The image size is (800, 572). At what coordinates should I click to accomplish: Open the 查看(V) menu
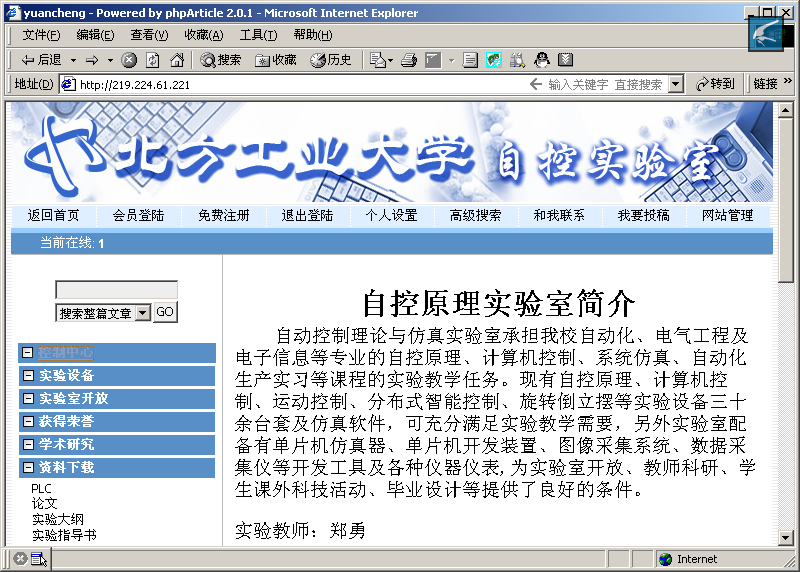(149, 35)
